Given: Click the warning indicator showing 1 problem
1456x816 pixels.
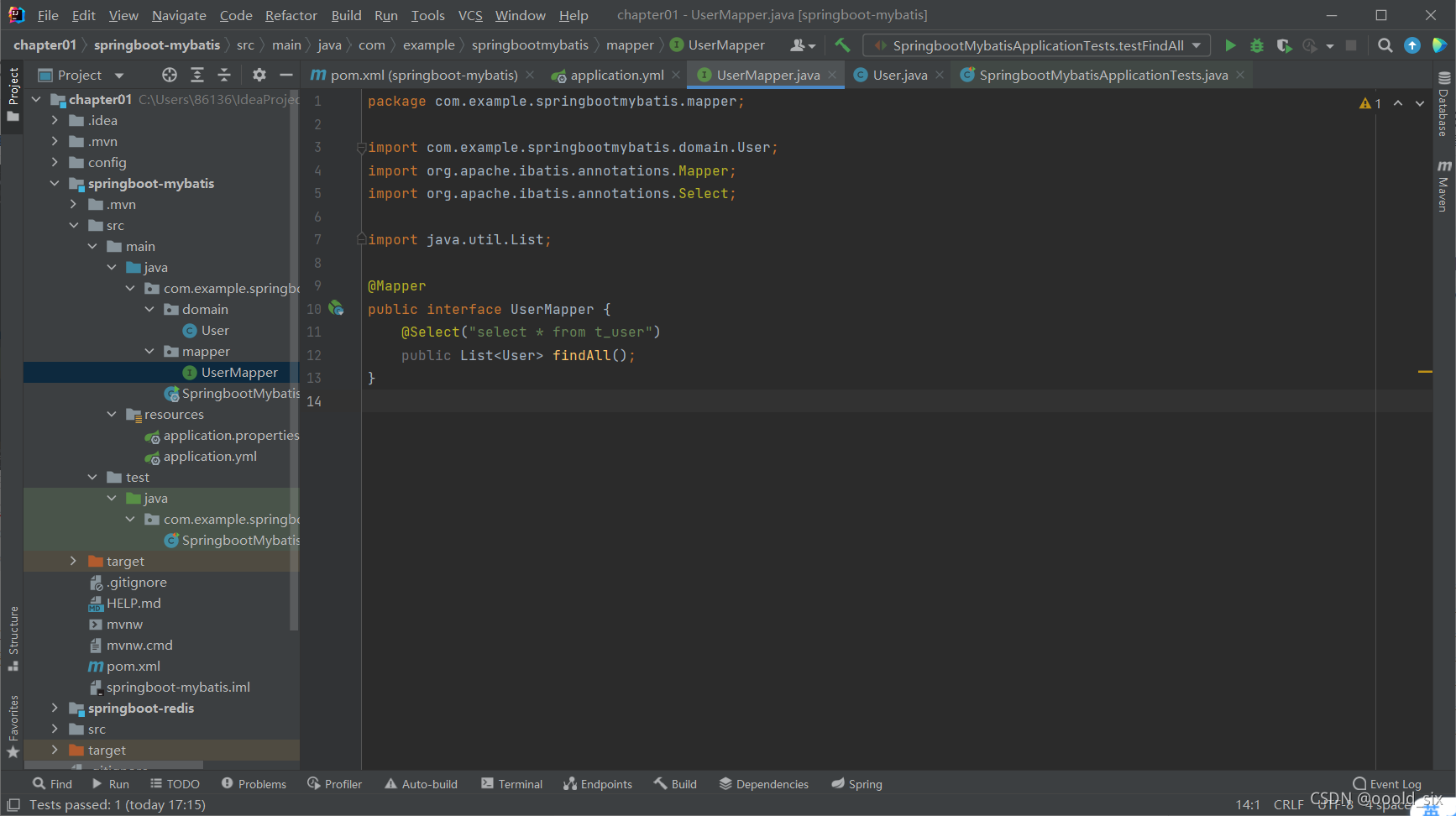Looking at the screenshot, I should 1370,103.
